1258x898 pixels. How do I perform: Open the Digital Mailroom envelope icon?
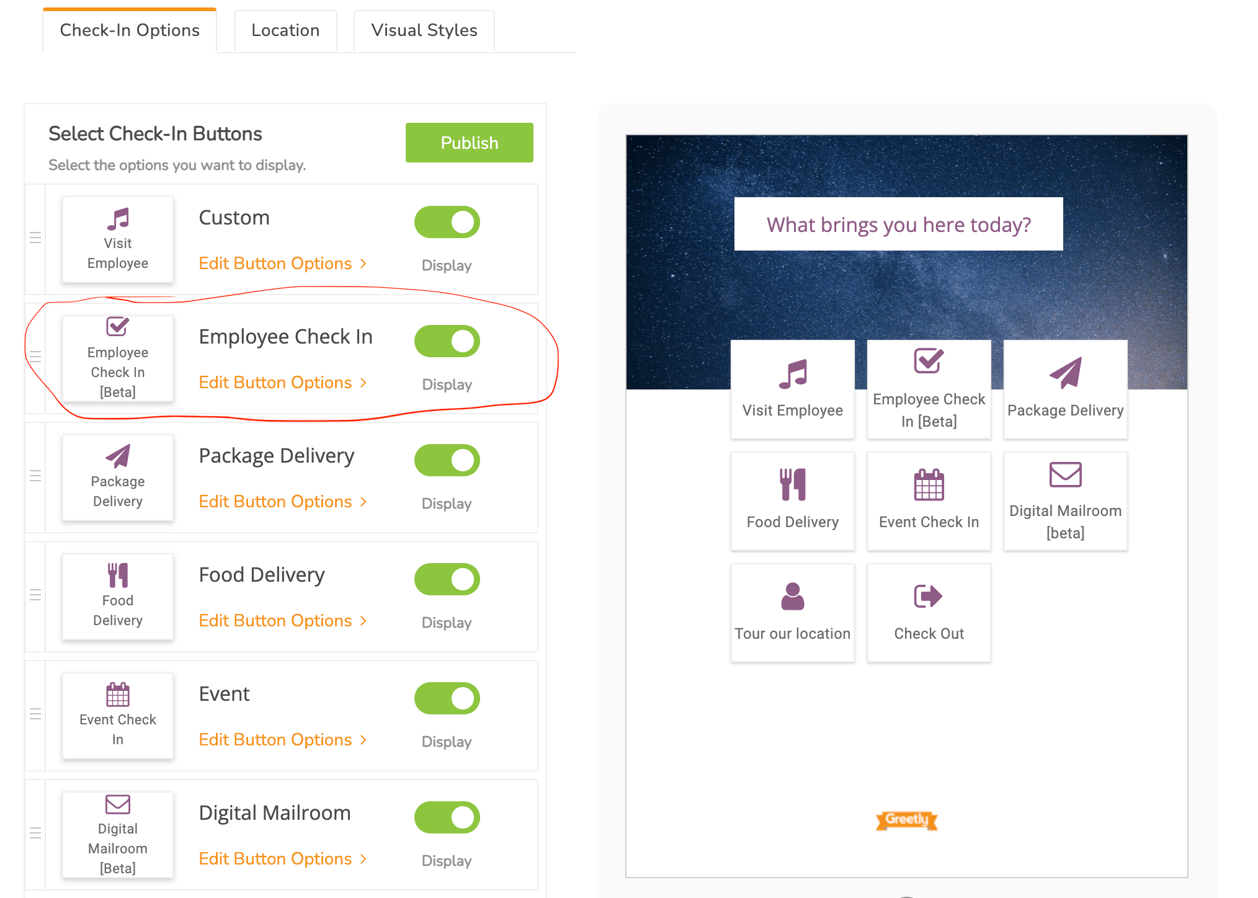coord(1065,478)
